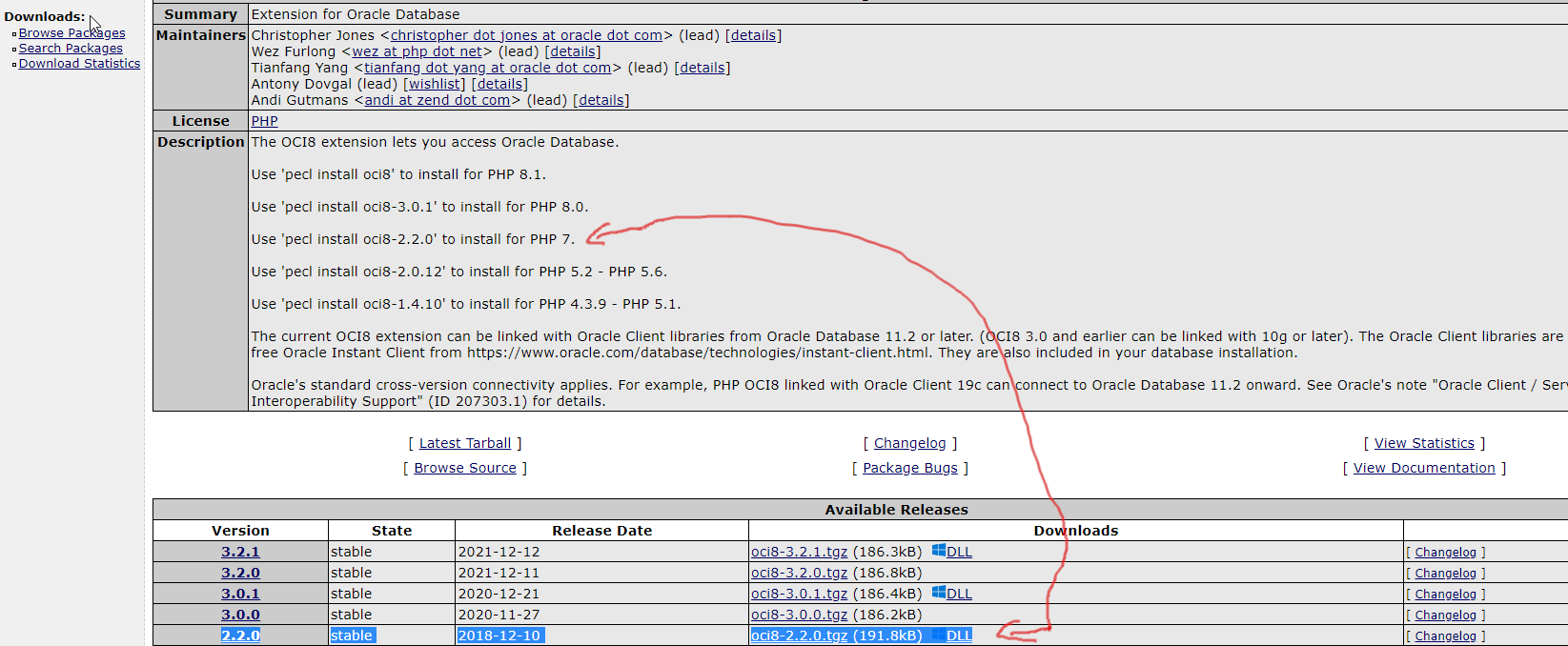This screenshot has width=1568, height=646.
Task: Open the DLL link for version 3.2.1
Action: (x=959, y=552)
